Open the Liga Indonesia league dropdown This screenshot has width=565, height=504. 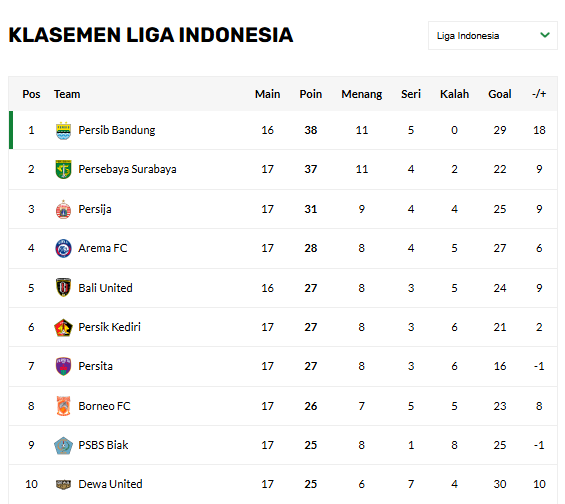coord(493,36)
